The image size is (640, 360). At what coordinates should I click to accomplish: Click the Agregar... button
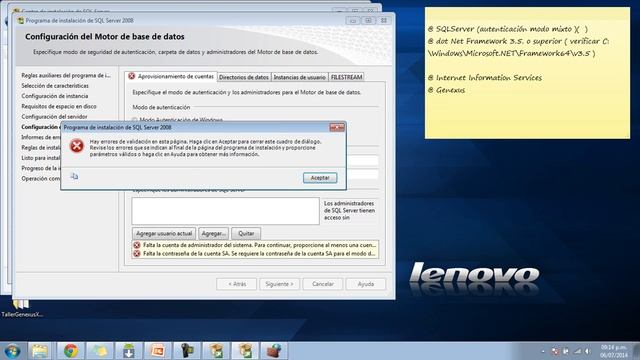pos(213,233)
